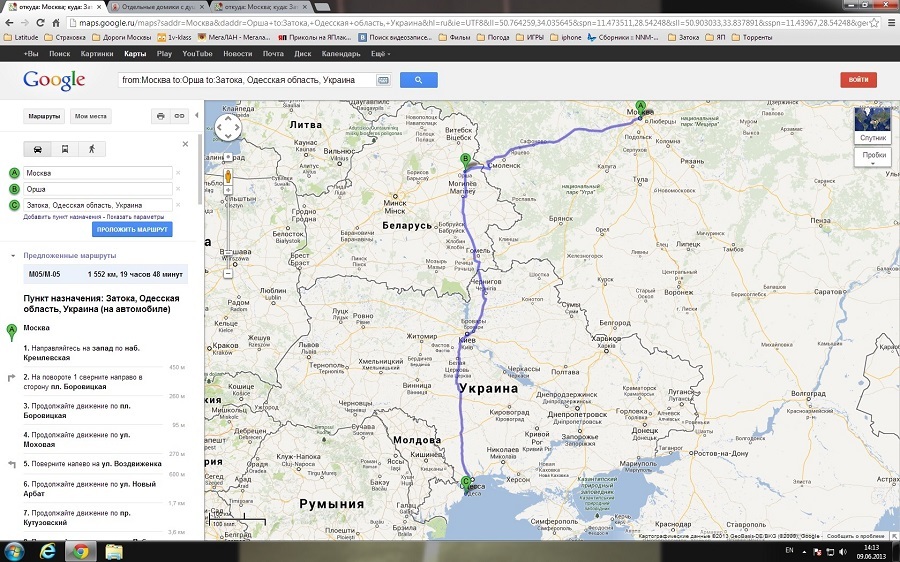Click the green B marker beside Орша field
900x562 pixels.
15,189
